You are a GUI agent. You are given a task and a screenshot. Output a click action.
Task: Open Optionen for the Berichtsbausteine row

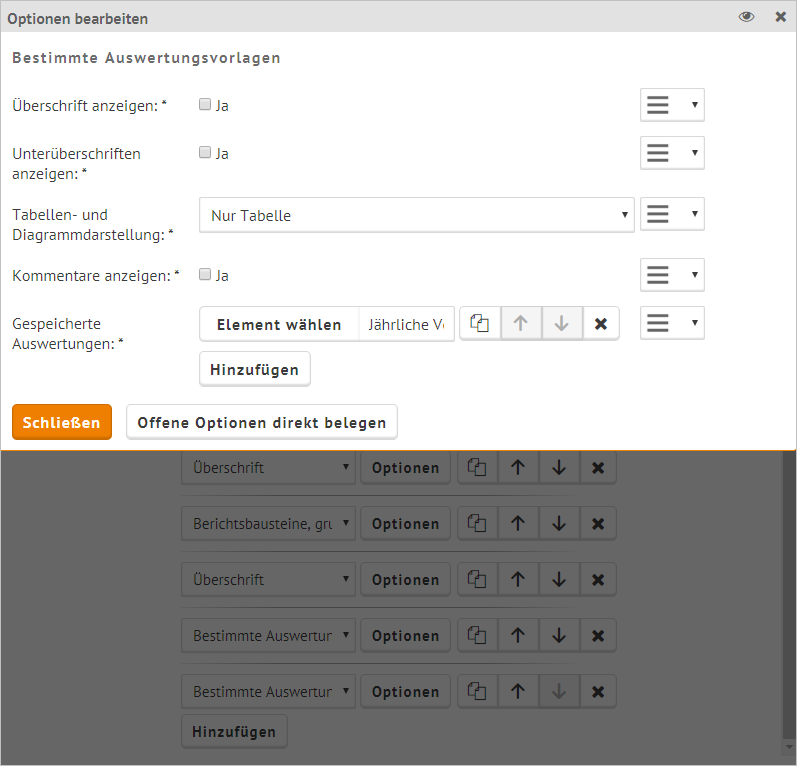click(405, 523)
